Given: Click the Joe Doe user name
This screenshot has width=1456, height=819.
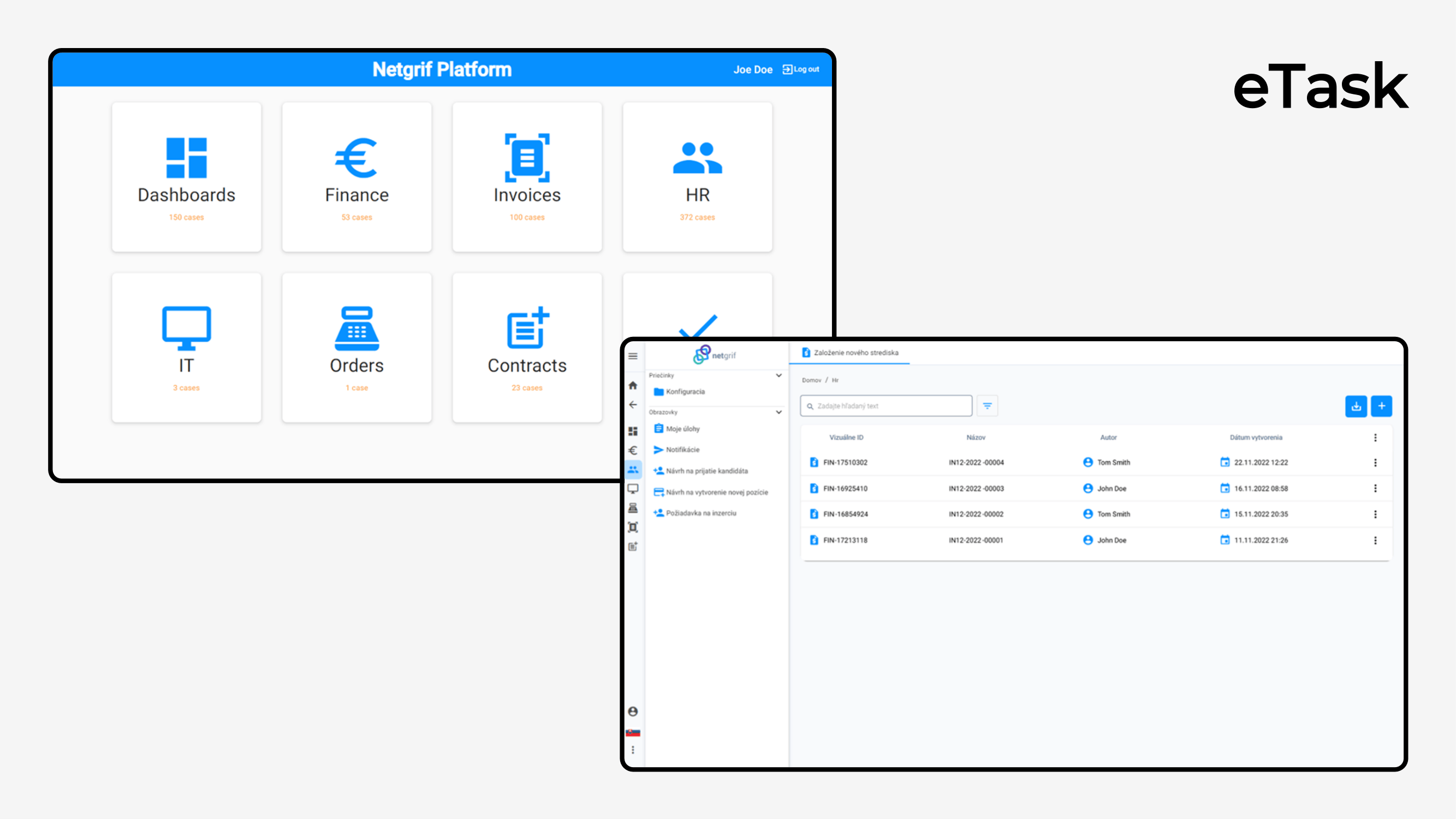Looking at the screenshot, I should [x=753, y=69].
